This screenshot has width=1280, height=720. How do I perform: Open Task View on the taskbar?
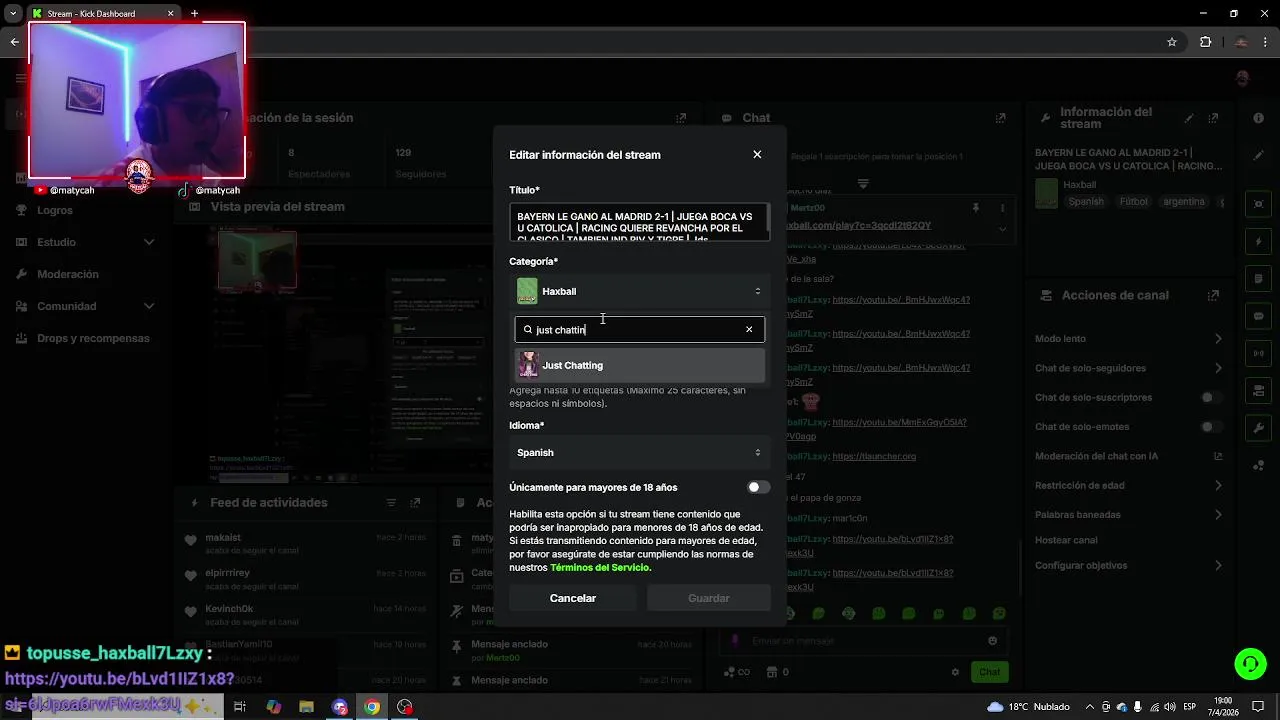(240, 707)
